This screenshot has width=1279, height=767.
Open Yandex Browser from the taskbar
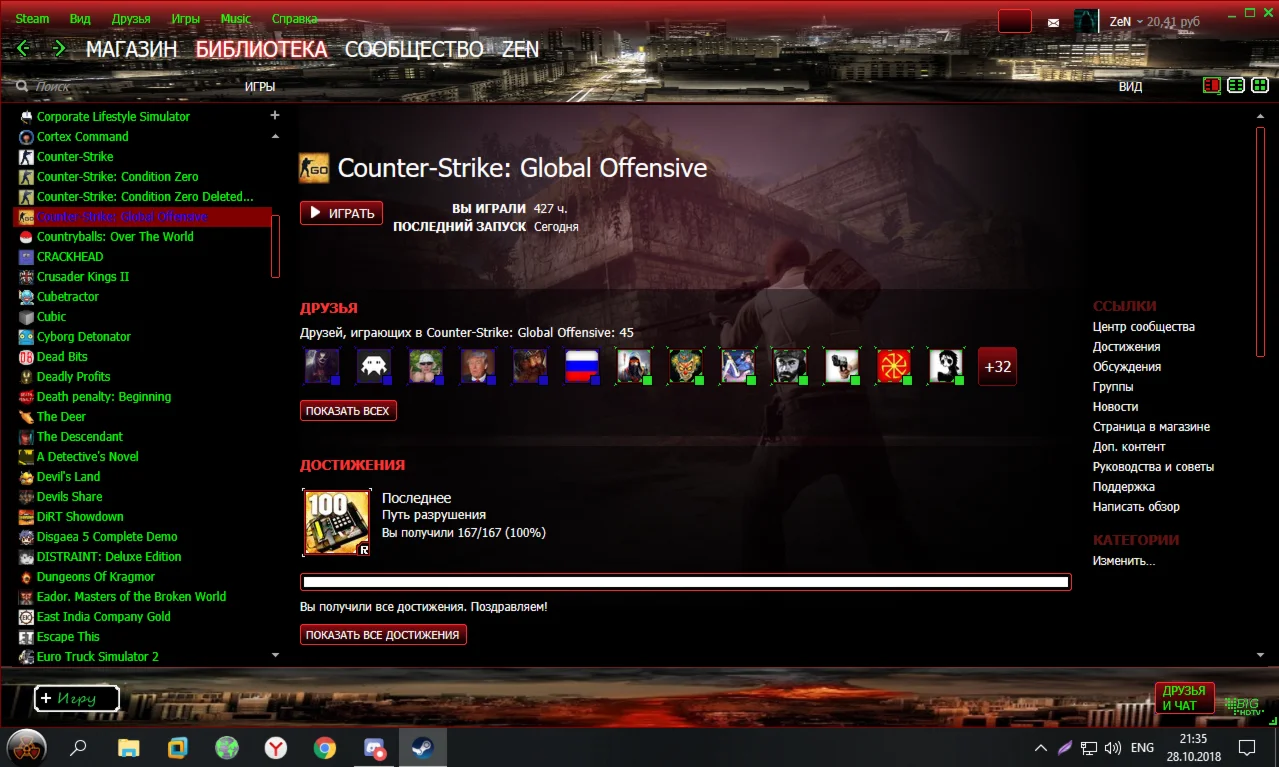(x=276, y=747)
